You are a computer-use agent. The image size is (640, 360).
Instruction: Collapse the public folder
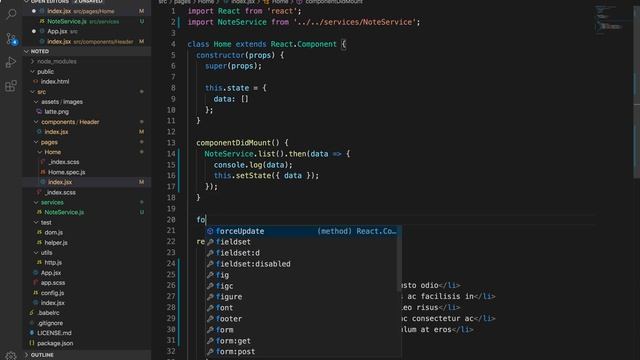[x=45, y=71]
